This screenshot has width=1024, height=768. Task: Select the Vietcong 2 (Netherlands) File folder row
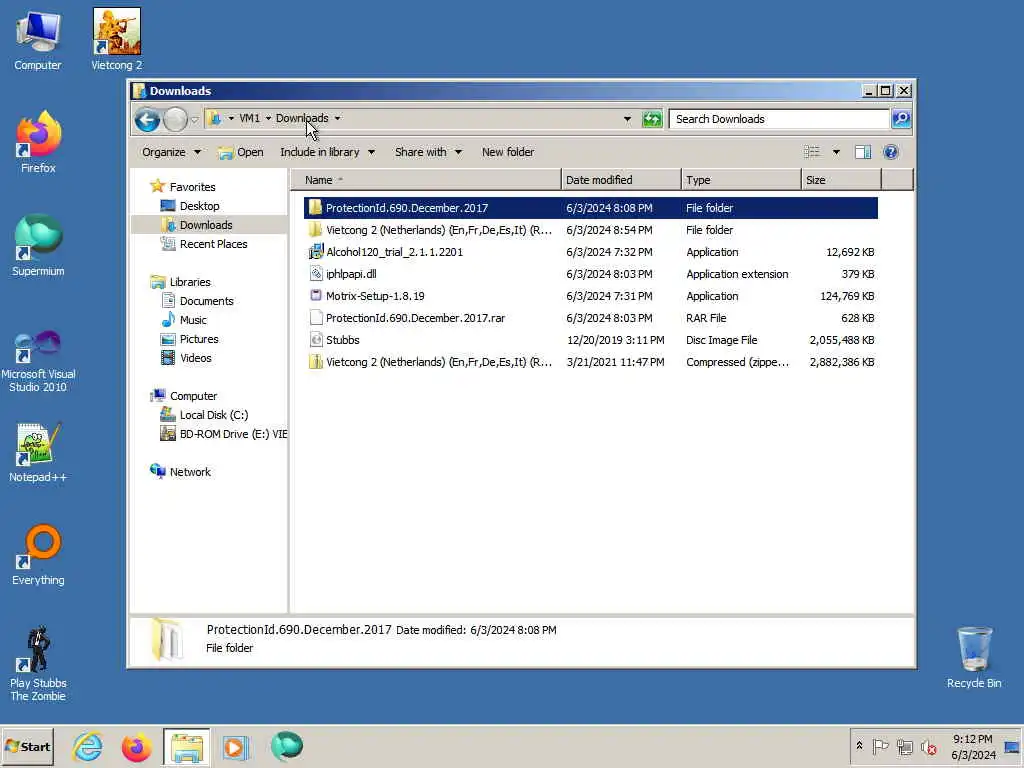[x=590, y=230]
